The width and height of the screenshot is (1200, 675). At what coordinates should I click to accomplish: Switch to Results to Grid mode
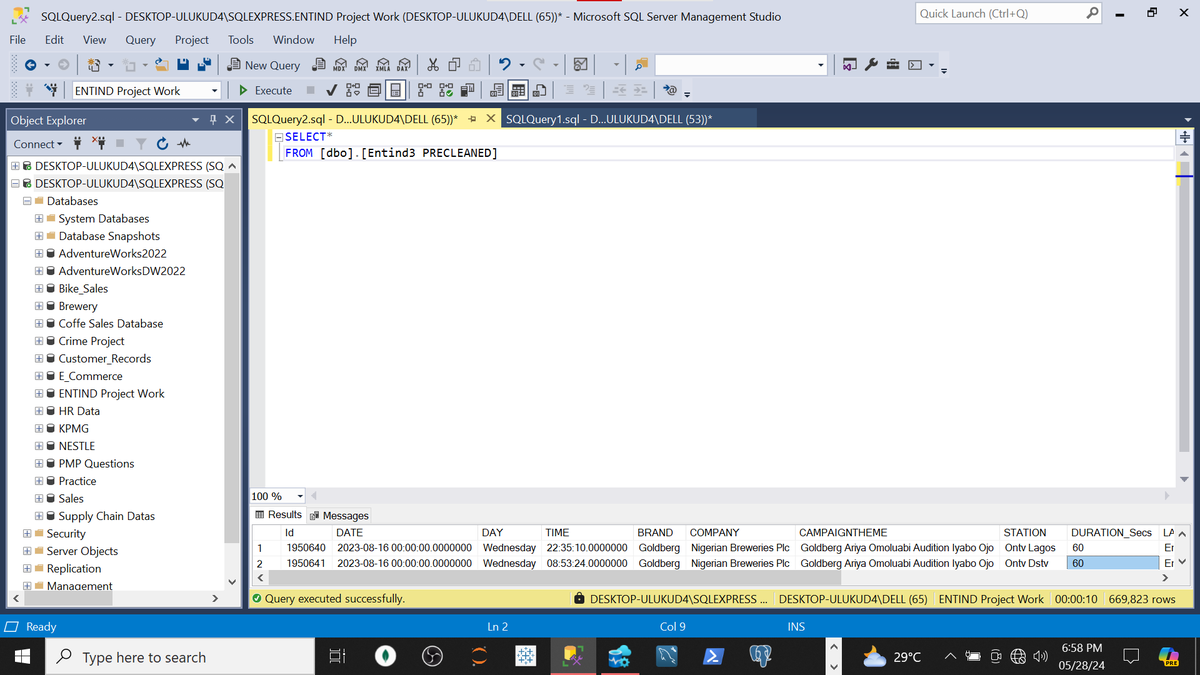pos(517,90)
